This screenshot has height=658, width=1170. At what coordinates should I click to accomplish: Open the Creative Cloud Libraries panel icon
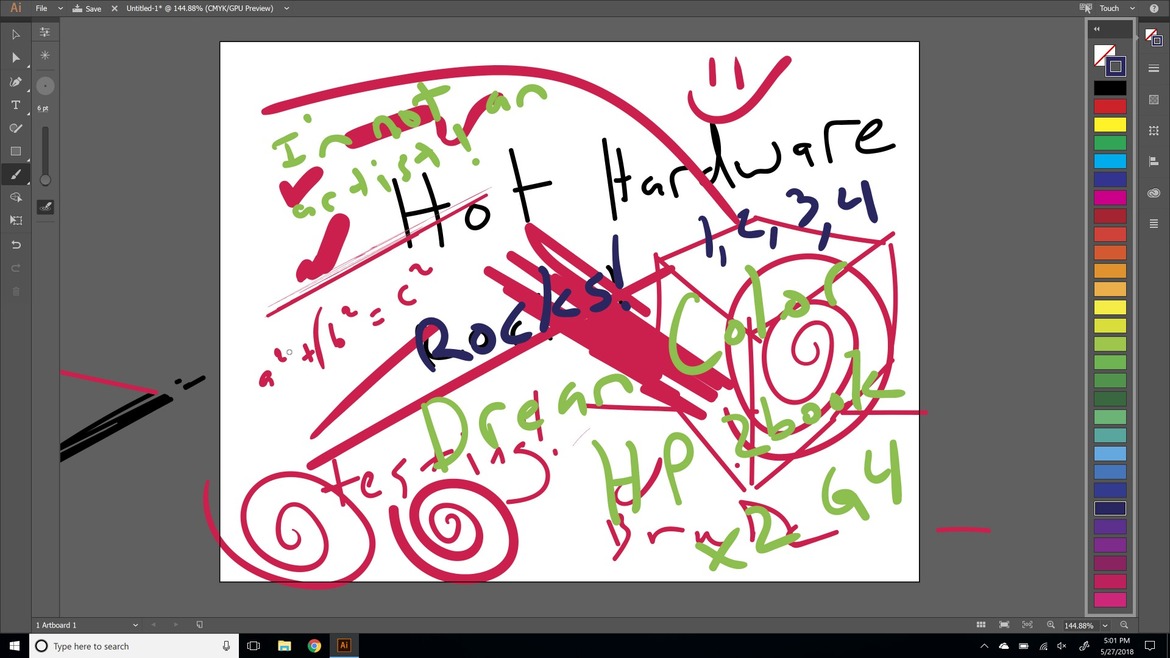point(1154,192)
